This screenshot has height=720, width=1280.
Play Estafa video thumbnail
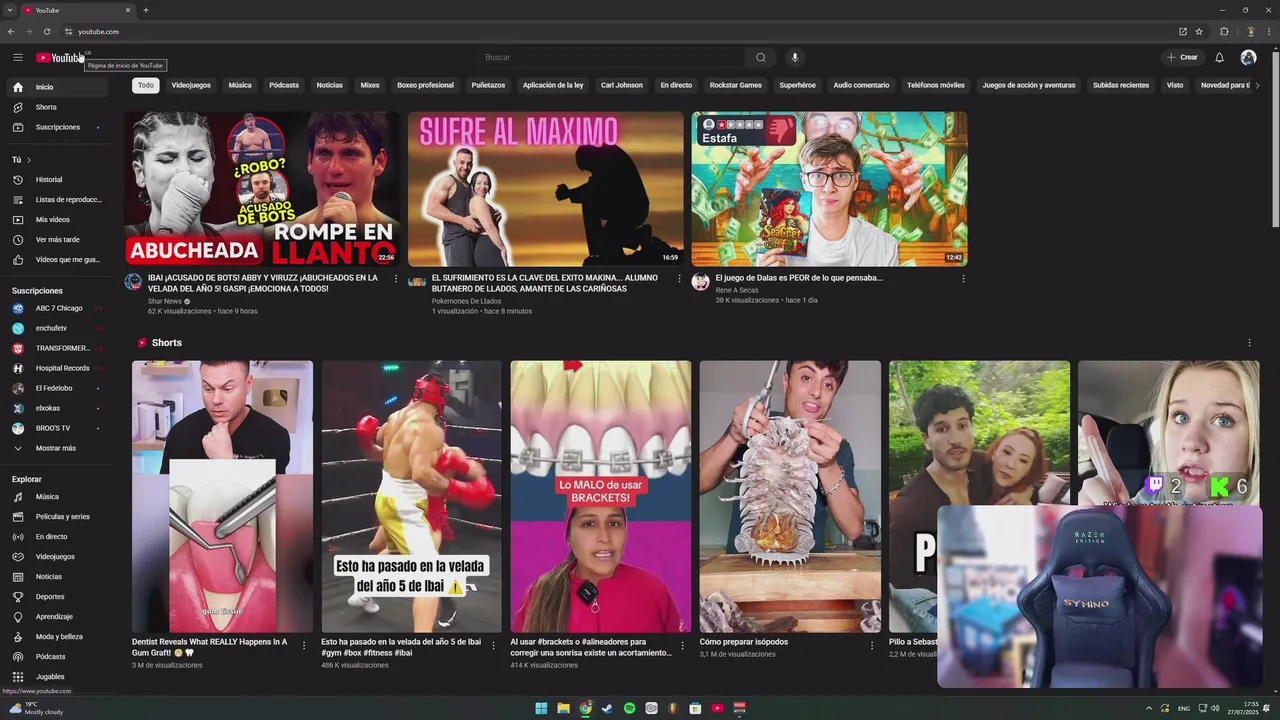(x=829, y=189)
